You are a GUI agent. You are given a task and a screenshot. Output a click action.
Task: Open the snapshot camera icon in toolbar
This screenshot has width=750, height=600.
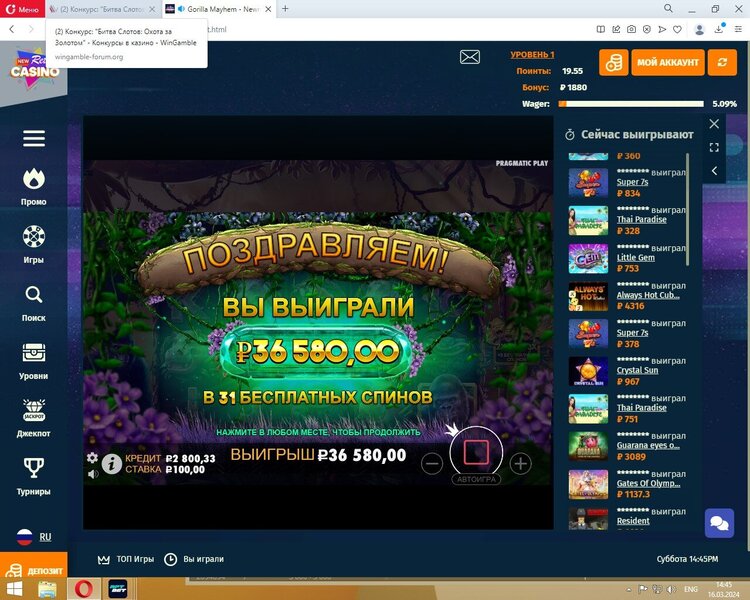[631, 29]
